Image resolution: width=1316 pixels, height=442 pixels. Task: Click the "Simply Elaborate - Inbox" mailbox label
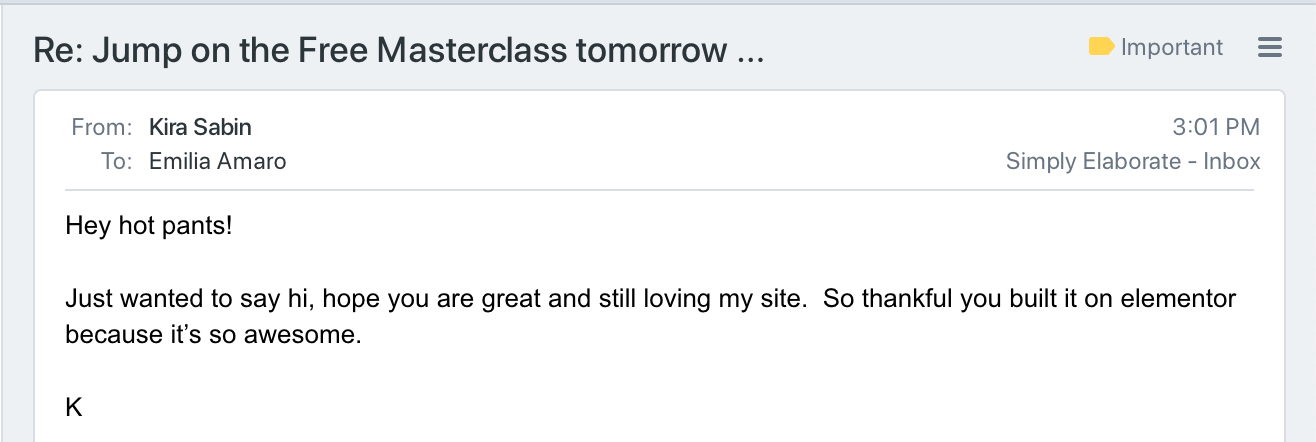pos(1133,161)
